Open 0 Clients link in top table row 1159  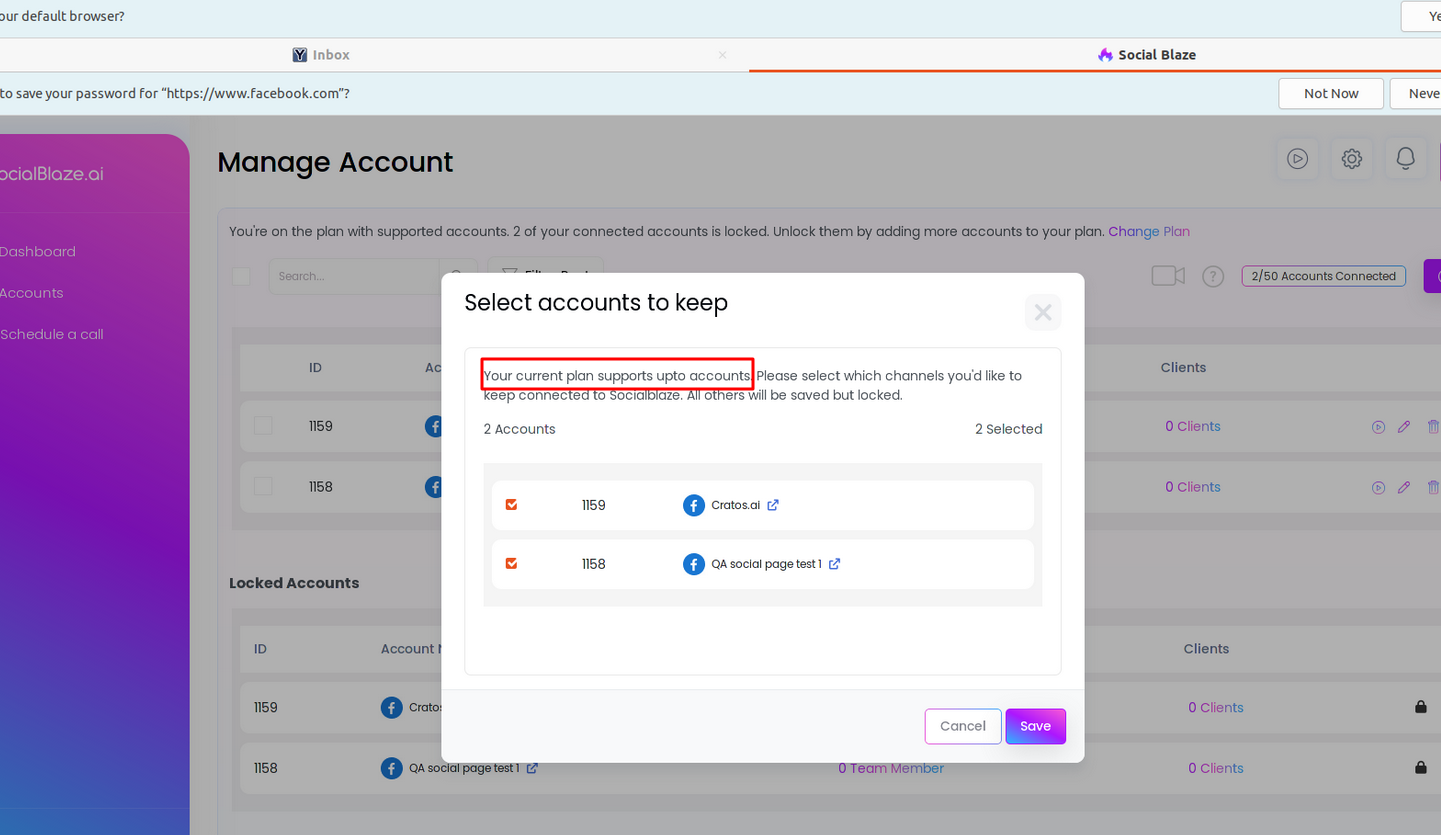click(x=1193, y=426)
